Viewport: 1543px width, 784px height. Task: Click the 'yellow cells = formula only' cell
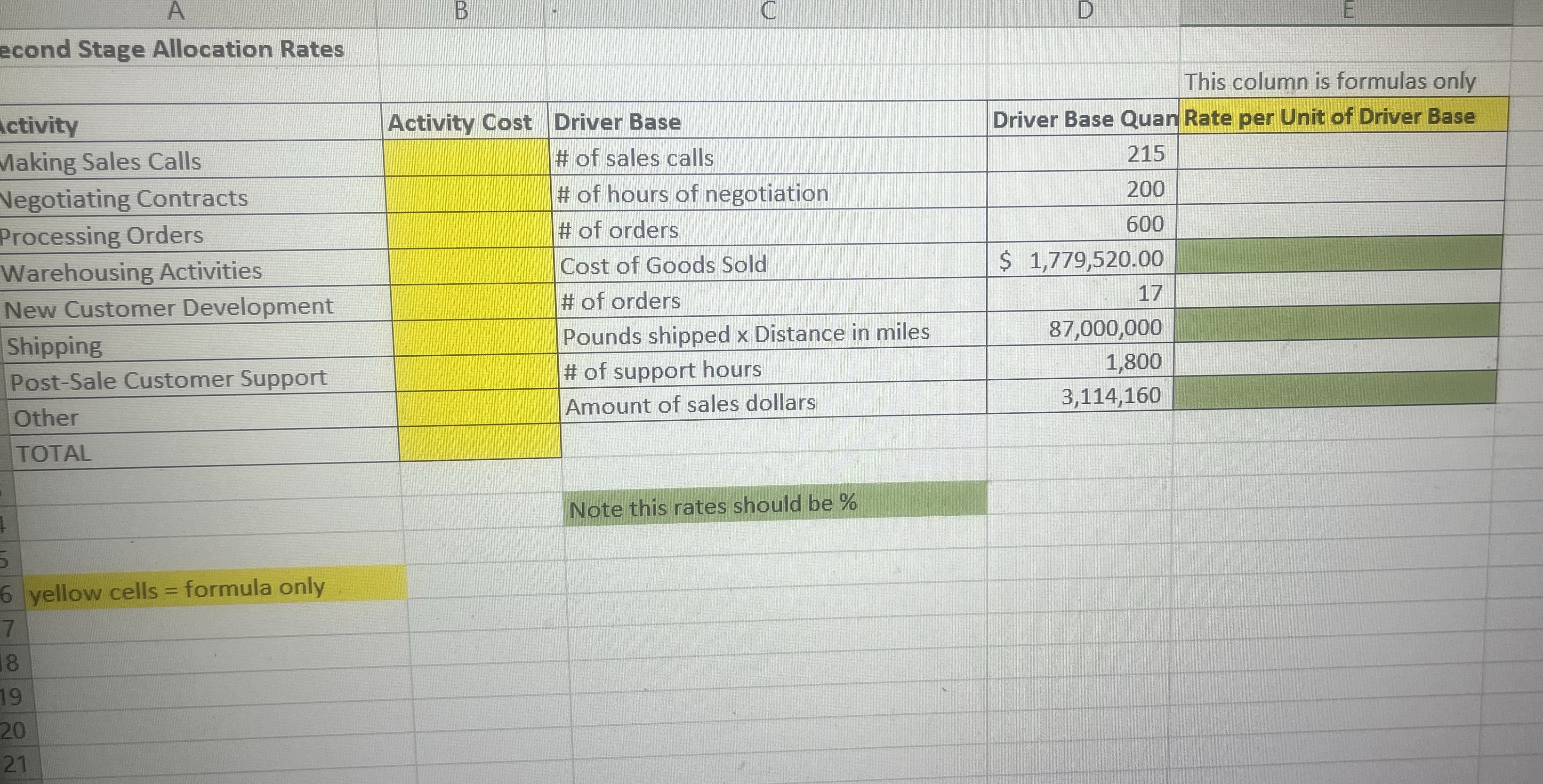coord(177,588)
